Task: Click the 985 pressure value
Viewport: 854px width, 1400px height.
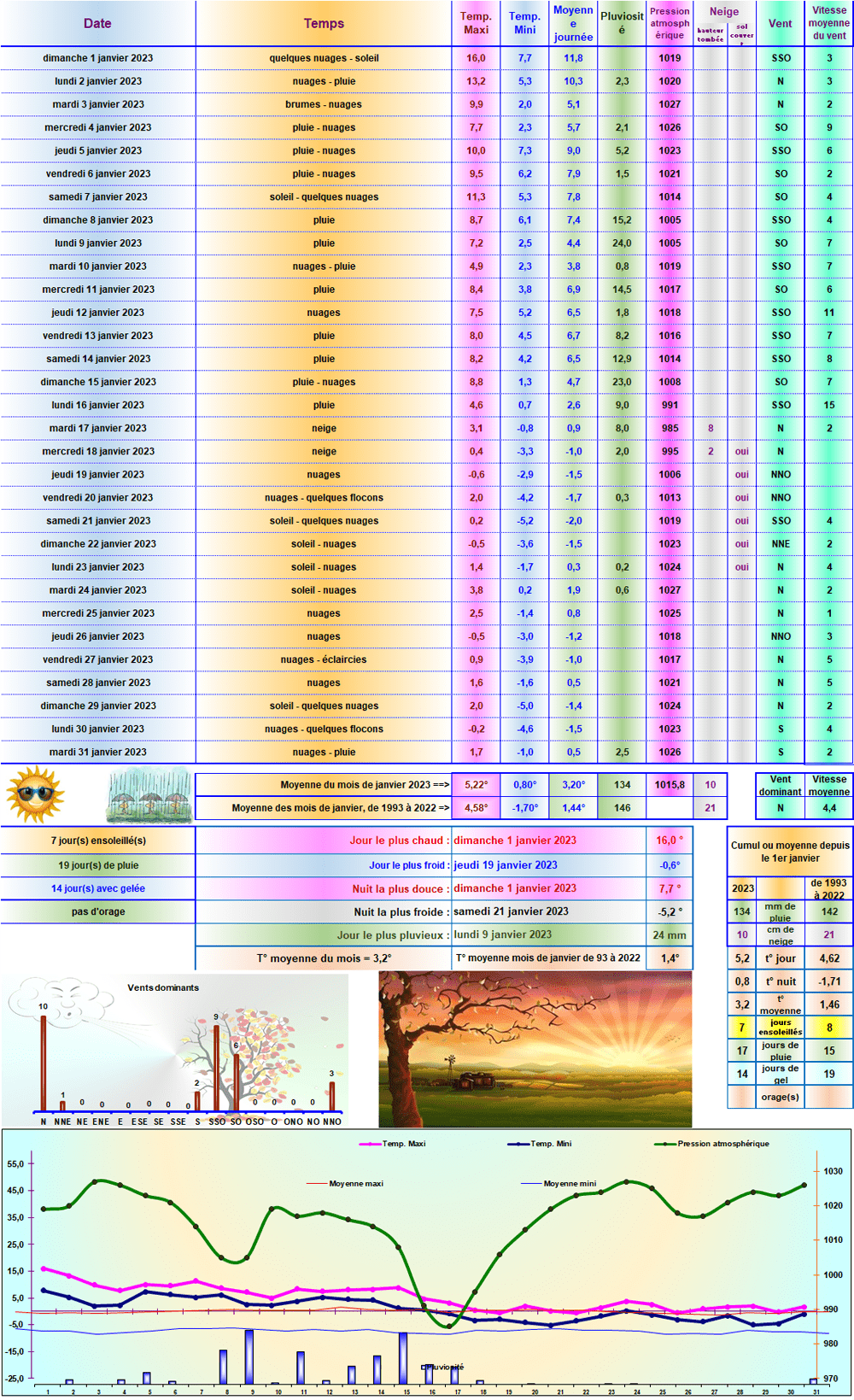Action: tap(670, 428)
